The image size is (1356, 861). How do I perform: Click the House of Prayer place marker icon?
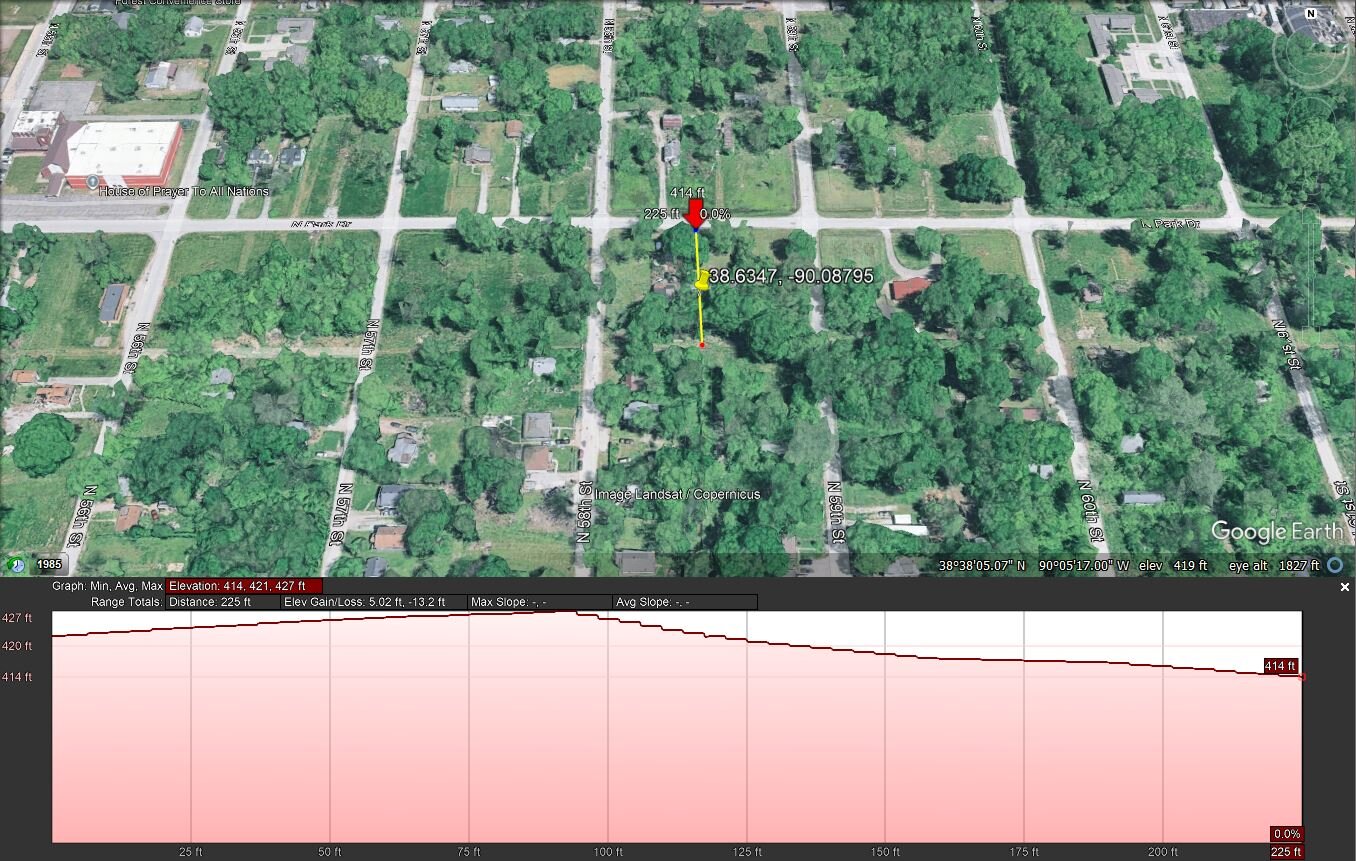[92, 182]
